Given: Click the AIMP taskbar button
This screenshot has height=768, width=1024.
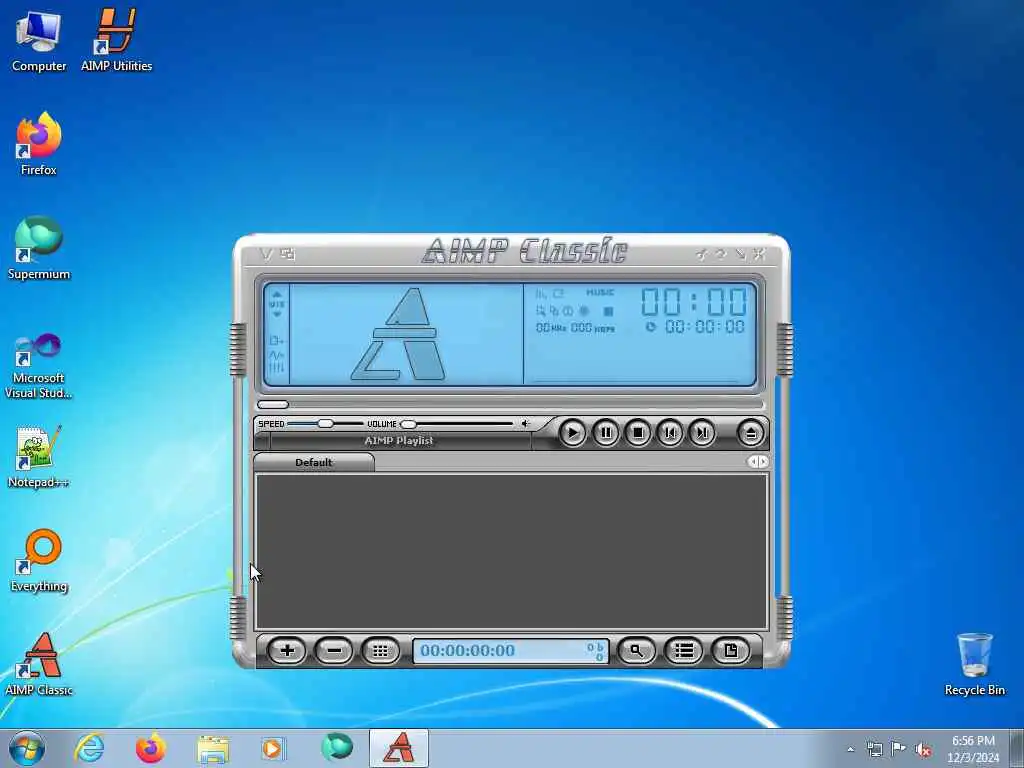Looking at the screenshot, I should point(399,748).
